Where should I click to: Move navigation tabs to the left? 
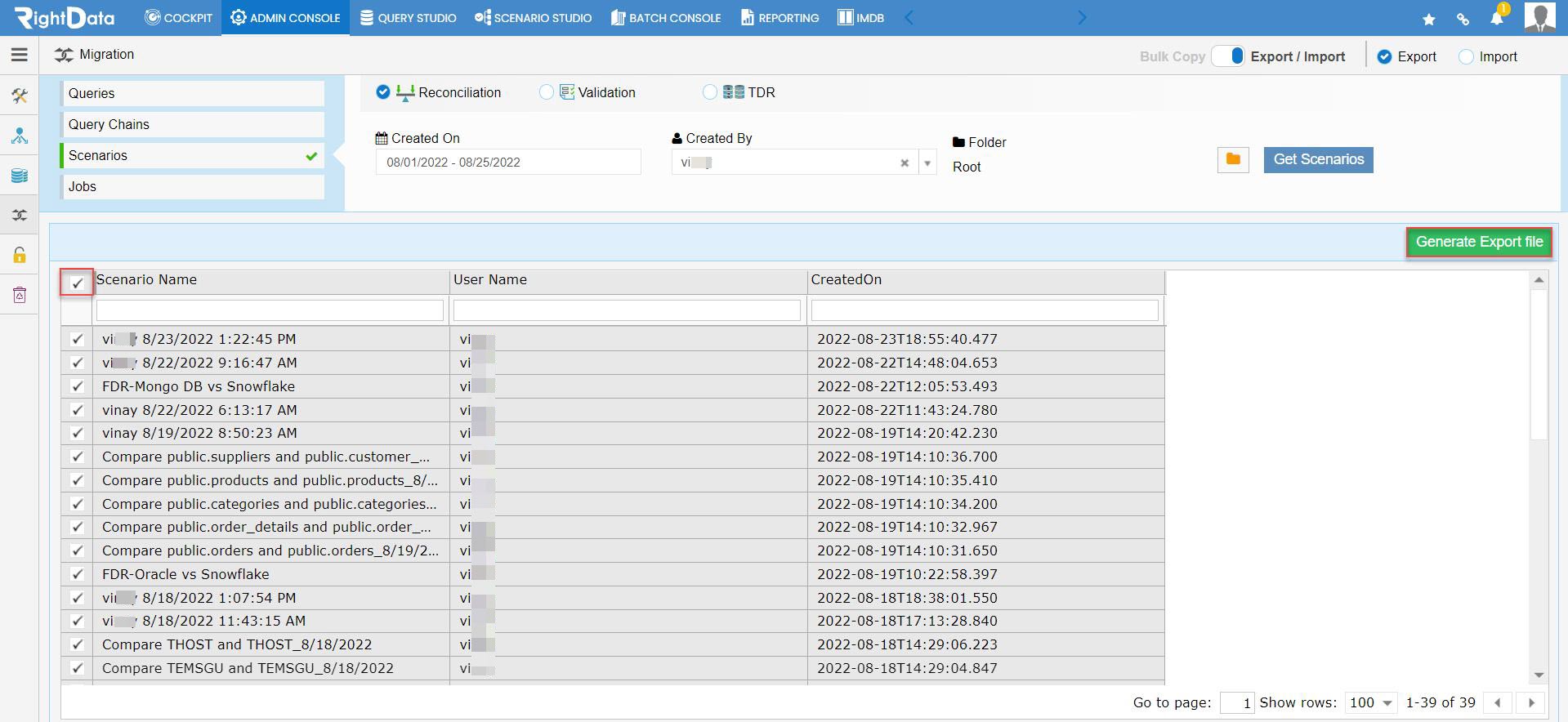909,17
